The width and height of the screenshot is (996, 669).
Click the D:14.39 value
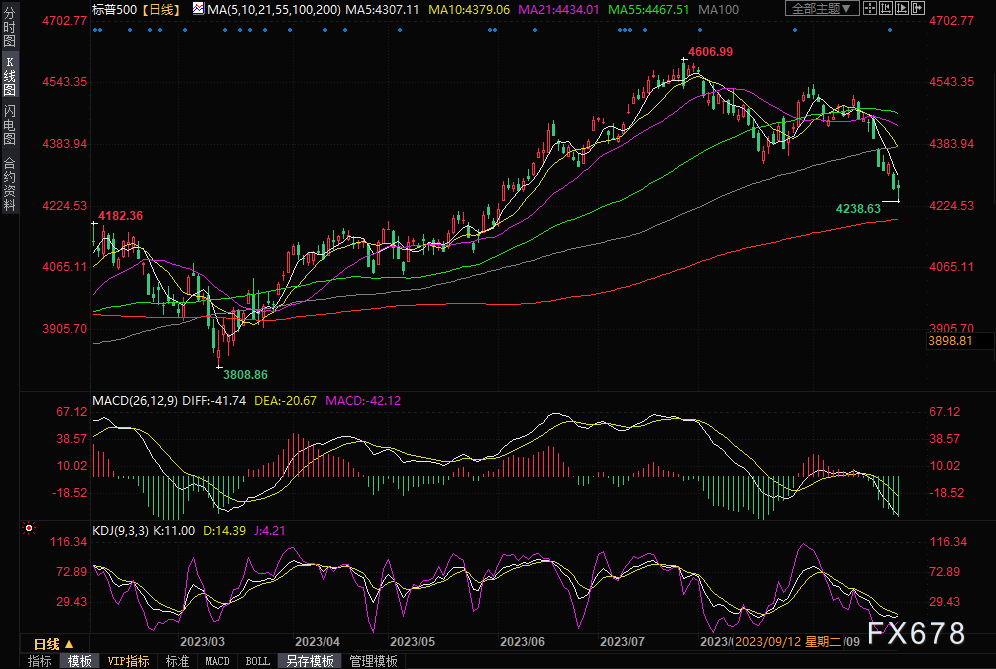click(224, 530)
